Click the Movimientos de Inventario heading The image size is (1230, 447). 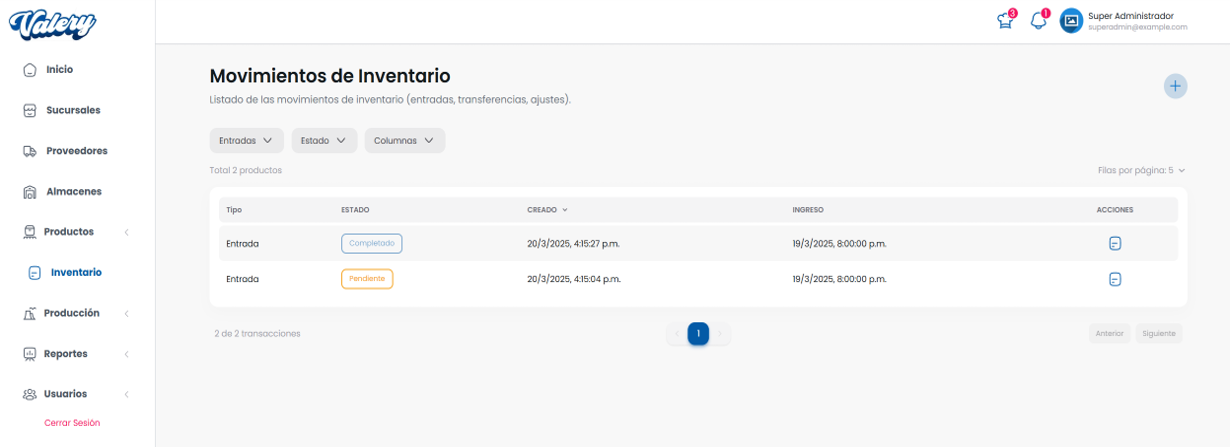click(x=330, y=76)
